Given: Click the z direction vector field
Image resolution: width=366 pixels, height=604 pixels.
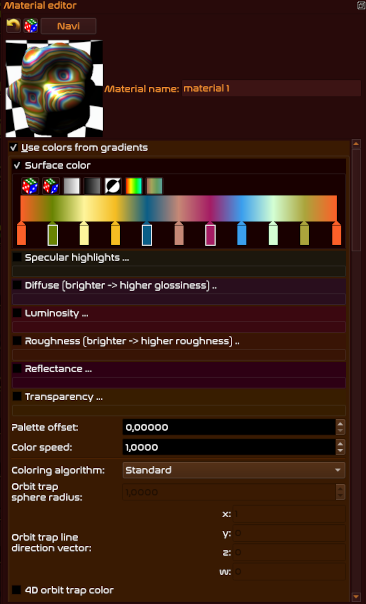Looking at the screenshot, I should (289, 552).
